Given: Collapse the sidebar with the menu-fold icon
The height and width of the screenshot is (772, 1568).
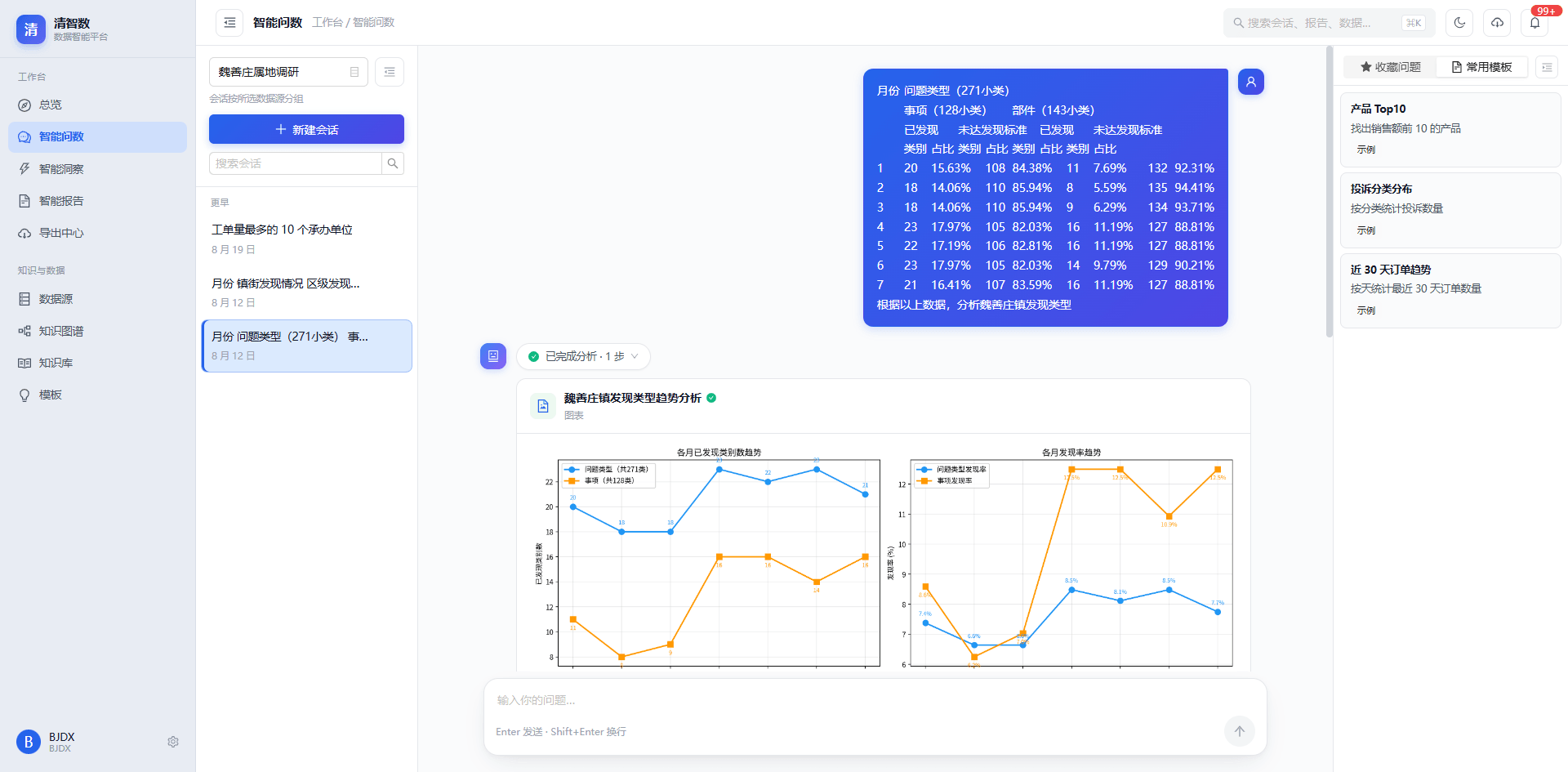Looking at the screenshot, I should point(229,23).
